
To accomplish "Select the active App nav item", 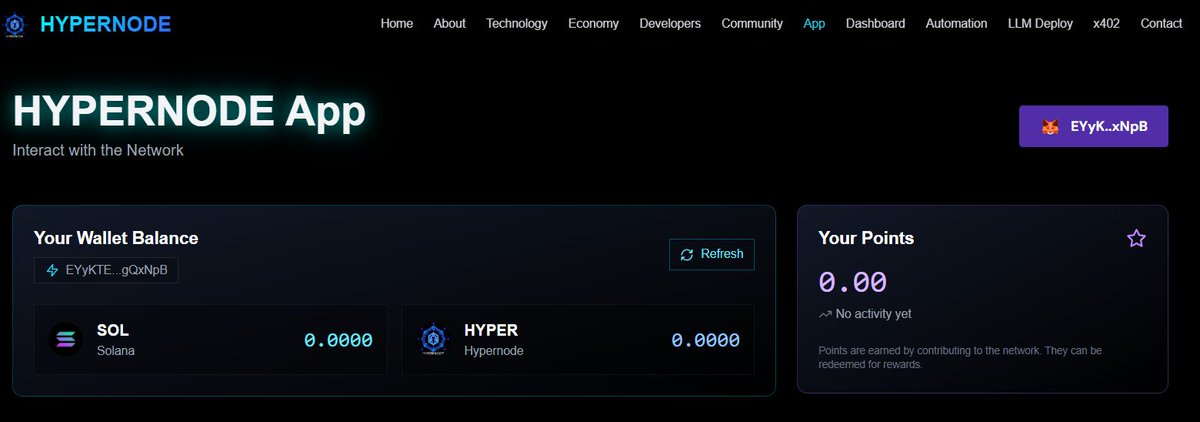I will (x=814, y=23).
